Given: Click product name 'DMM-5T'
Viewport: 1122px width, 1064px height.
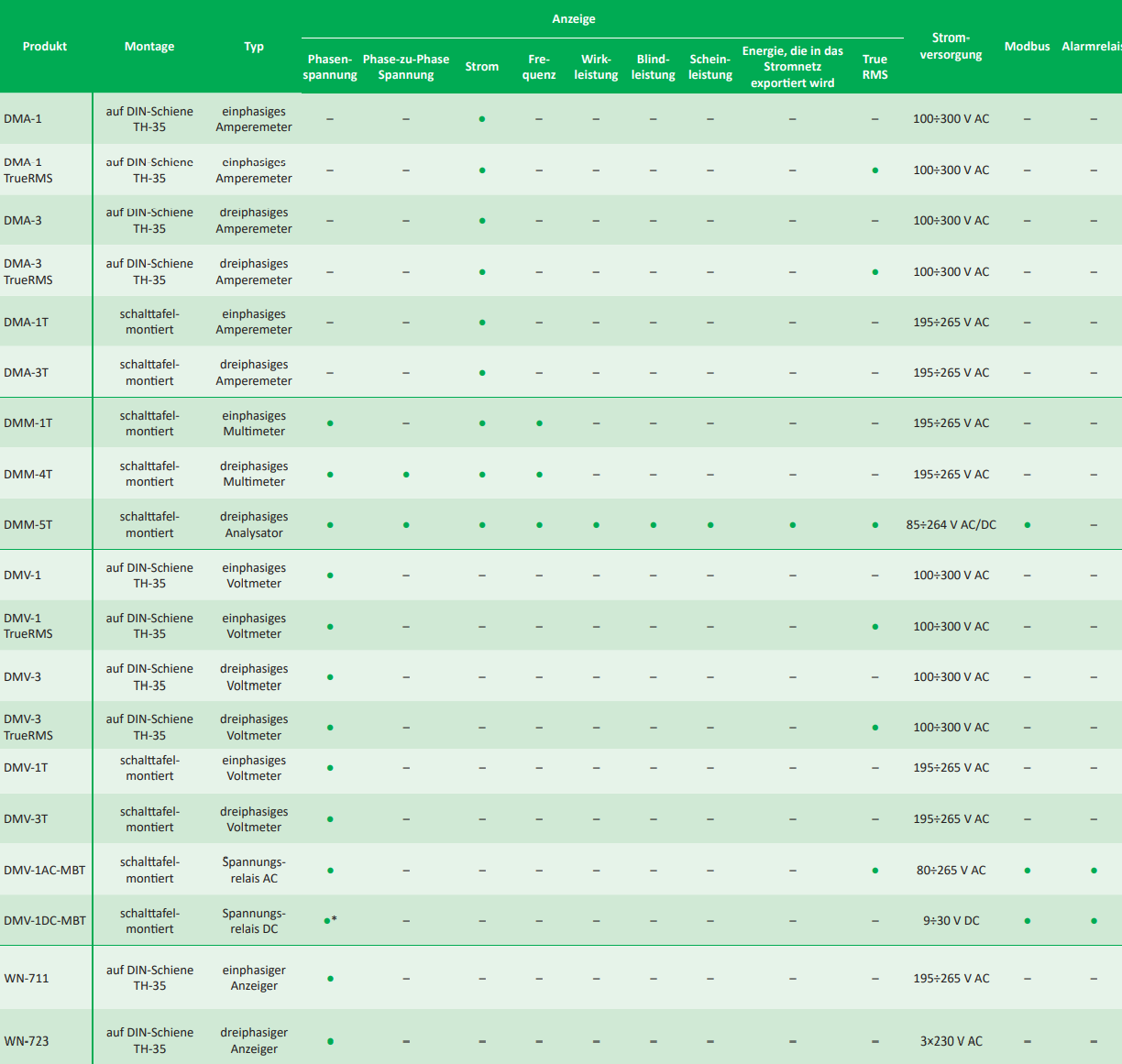Looking at the screenshot, I should pyautogui.click(x=28, y=525).
